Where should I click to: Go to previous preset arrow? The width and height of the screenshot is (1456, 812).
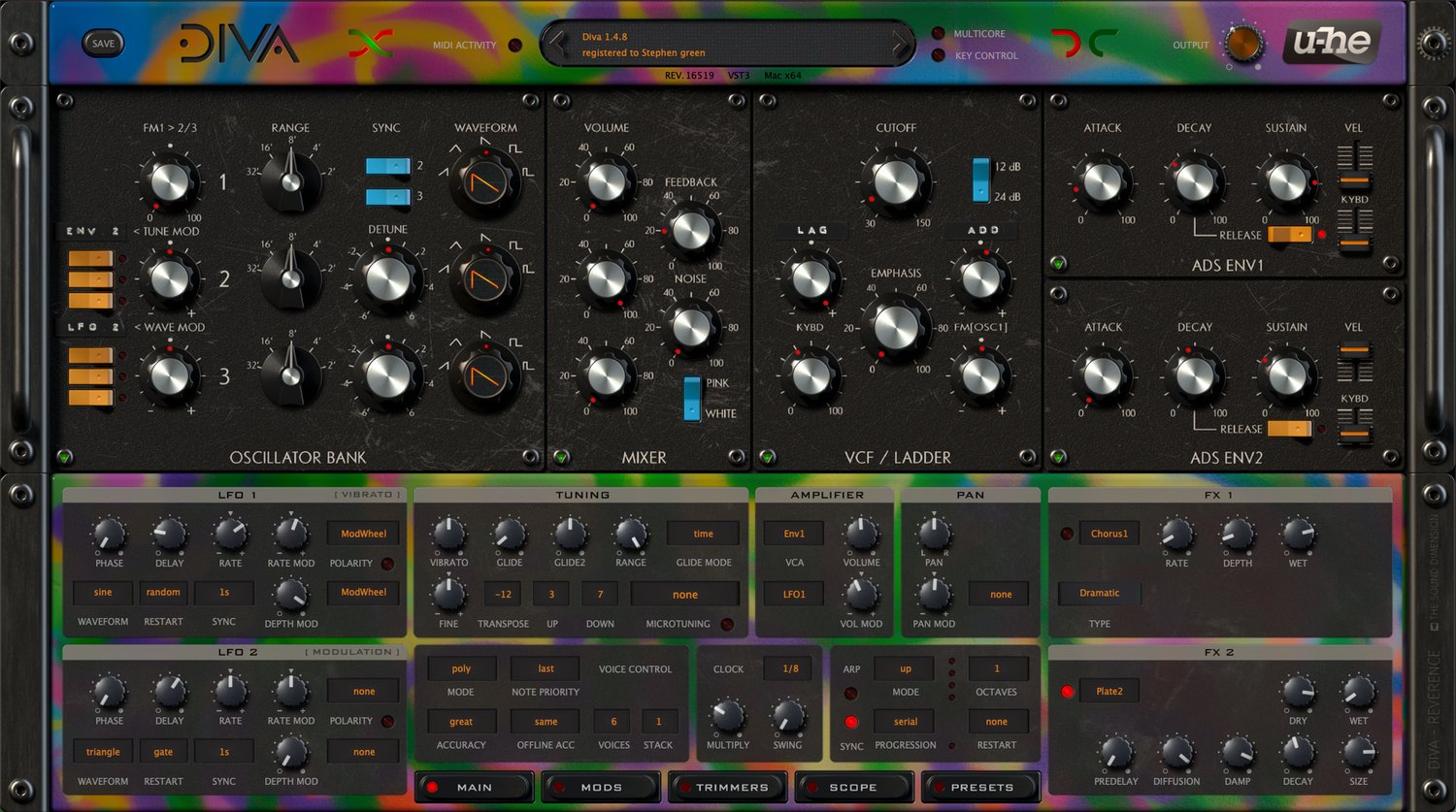click(x=557, y=44)
